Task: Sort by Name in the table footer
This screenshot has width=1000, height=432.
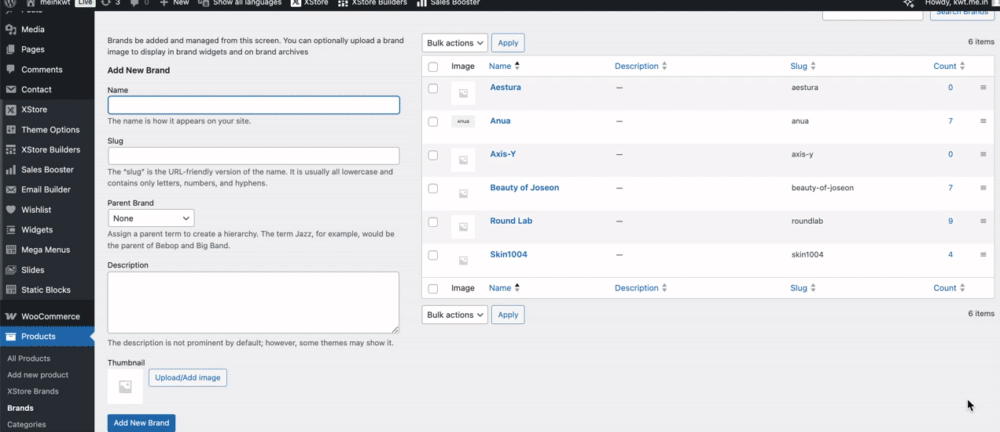Action: pos(504,288)
